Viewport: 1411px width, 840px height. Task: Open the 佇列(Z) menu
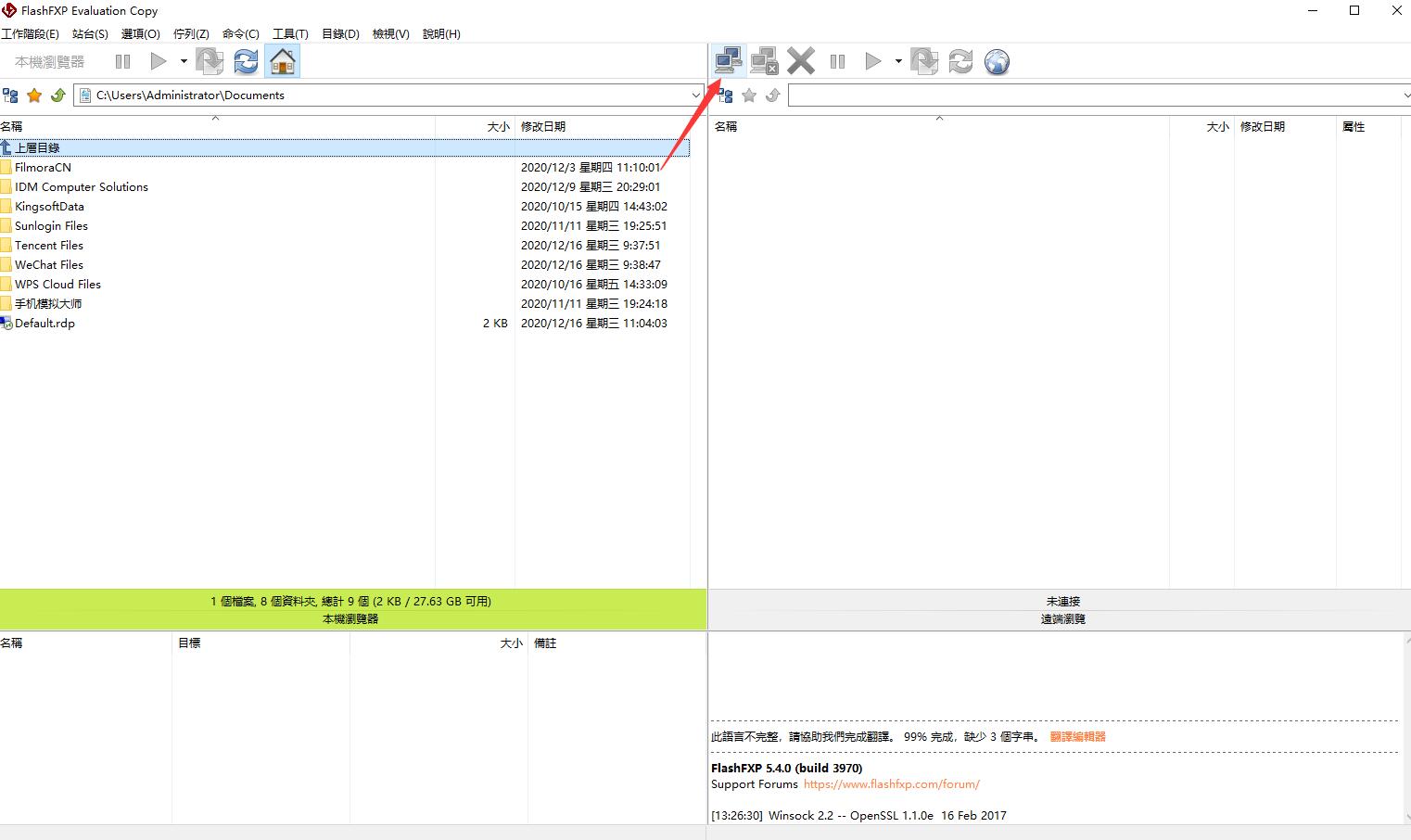[x=191, y=33]
